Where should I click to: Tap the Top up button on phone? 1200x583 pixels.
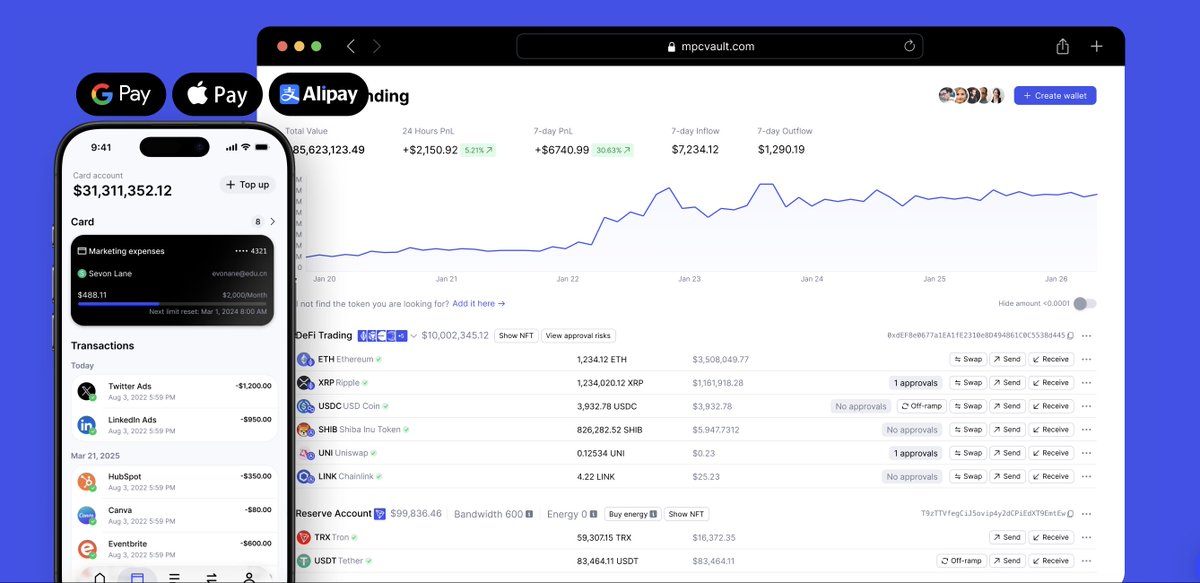coord(247,185)
